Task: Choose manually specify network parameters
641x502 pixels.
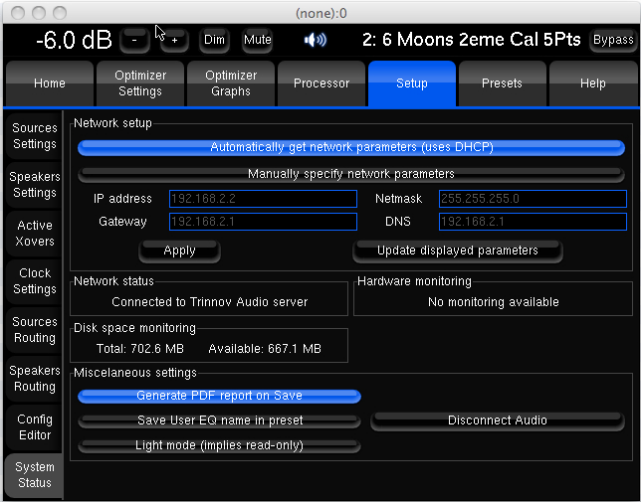Action: point(351,174)
